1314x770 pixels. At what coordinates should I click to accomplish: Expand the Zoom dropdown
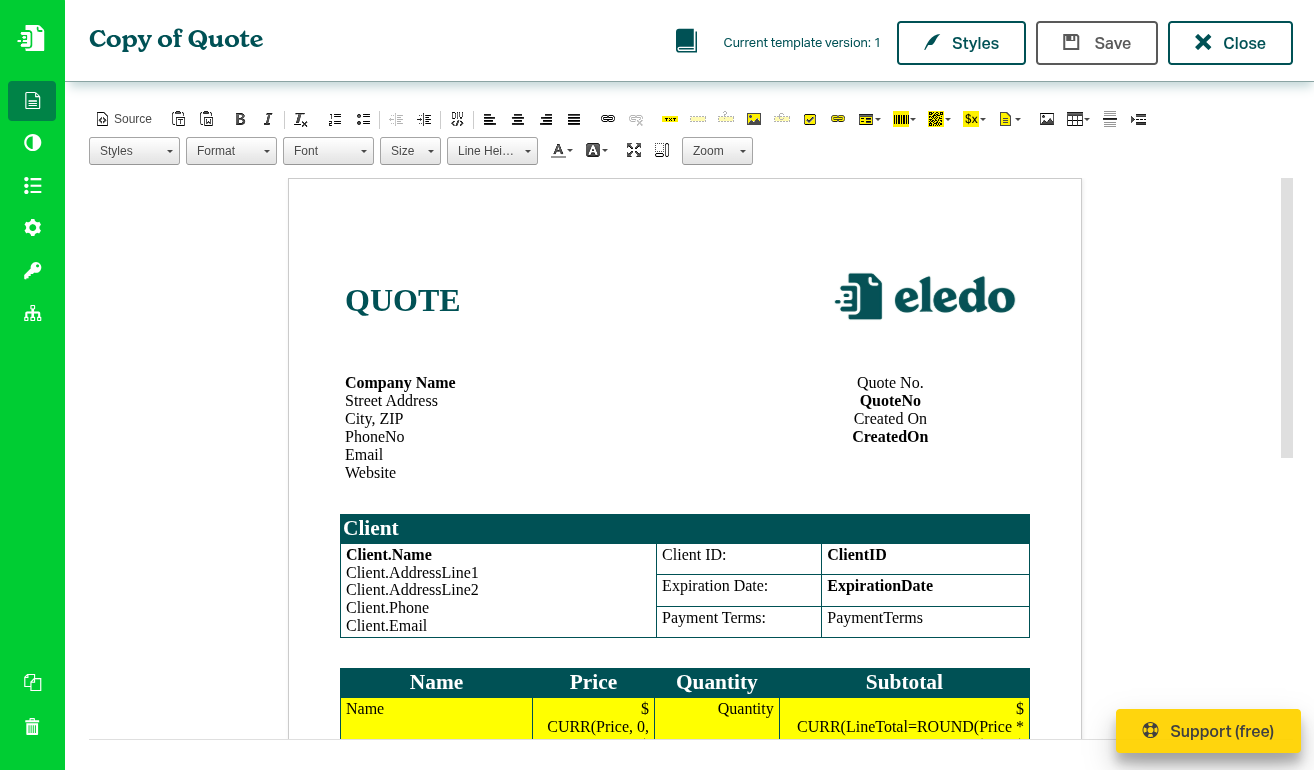[x=717, y=151]
